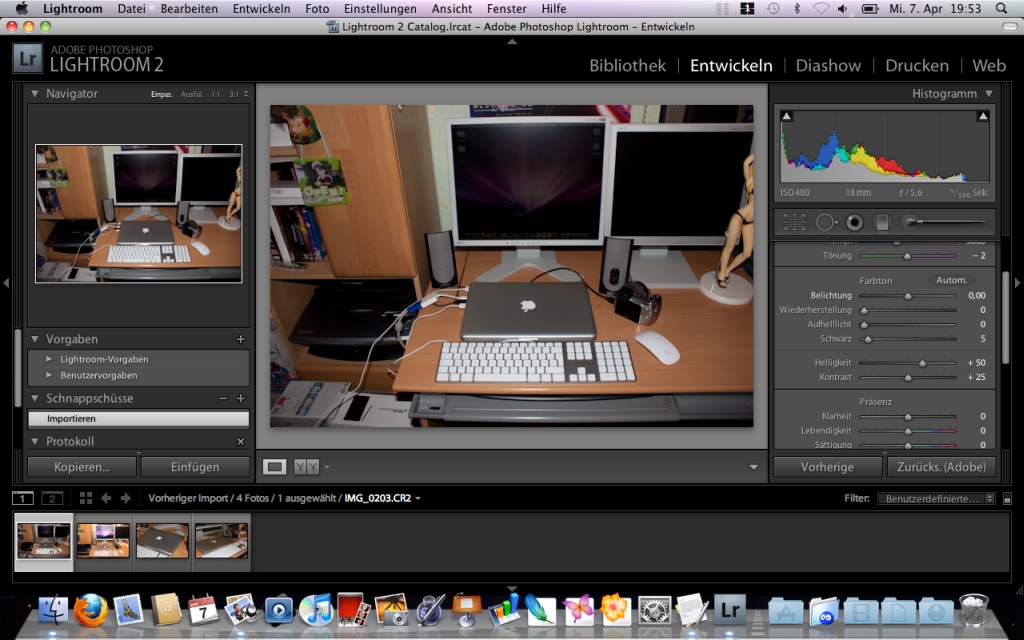Set navigator zoom to 1:1
The height and width of the screenshot is (640, 1024).
pyautogui.click(x=216, y=94)
